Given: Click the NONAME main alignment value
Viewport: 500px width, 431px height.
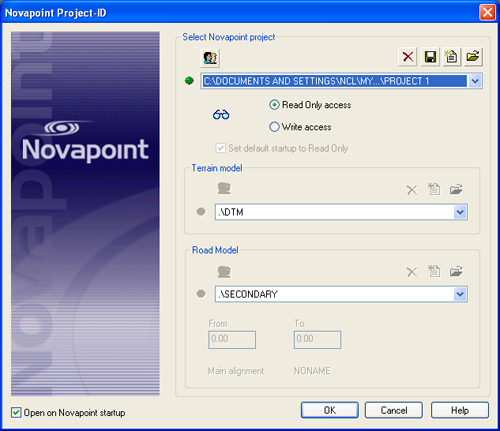Looking at the screenshot, I should tap(312, 371).
